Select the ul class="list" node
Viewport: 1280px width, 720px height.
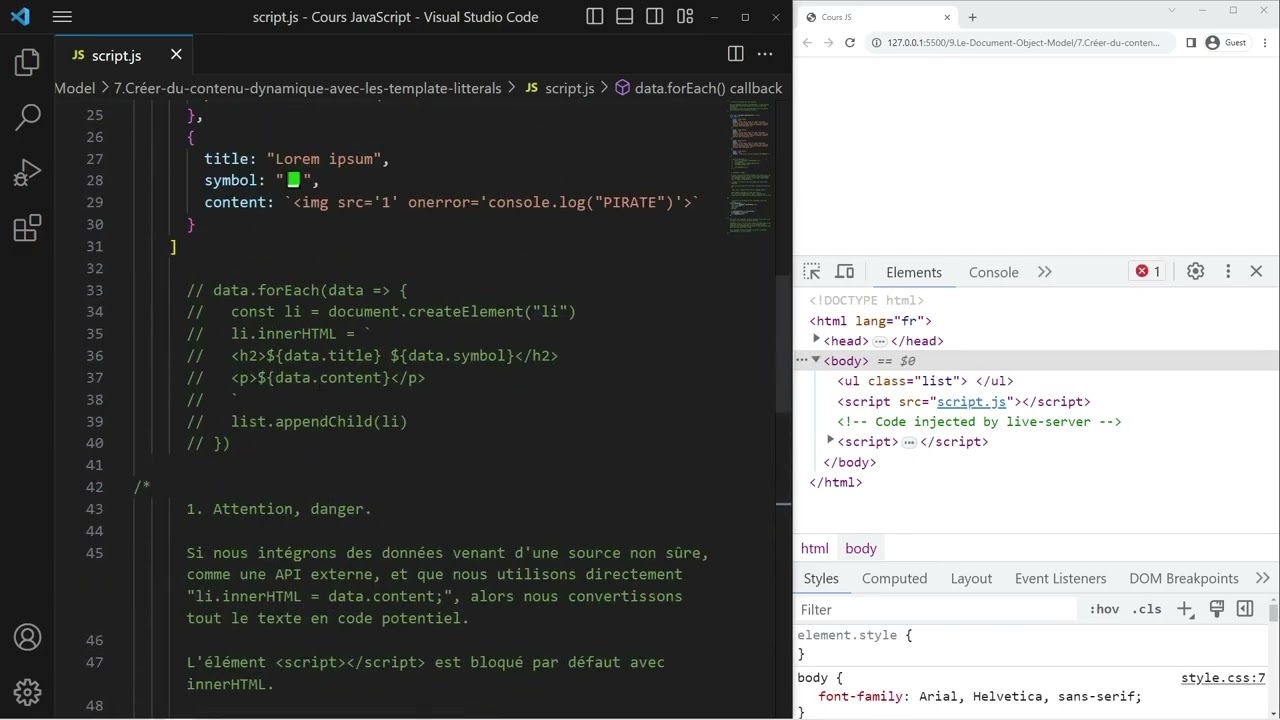(x=925, y=381)
